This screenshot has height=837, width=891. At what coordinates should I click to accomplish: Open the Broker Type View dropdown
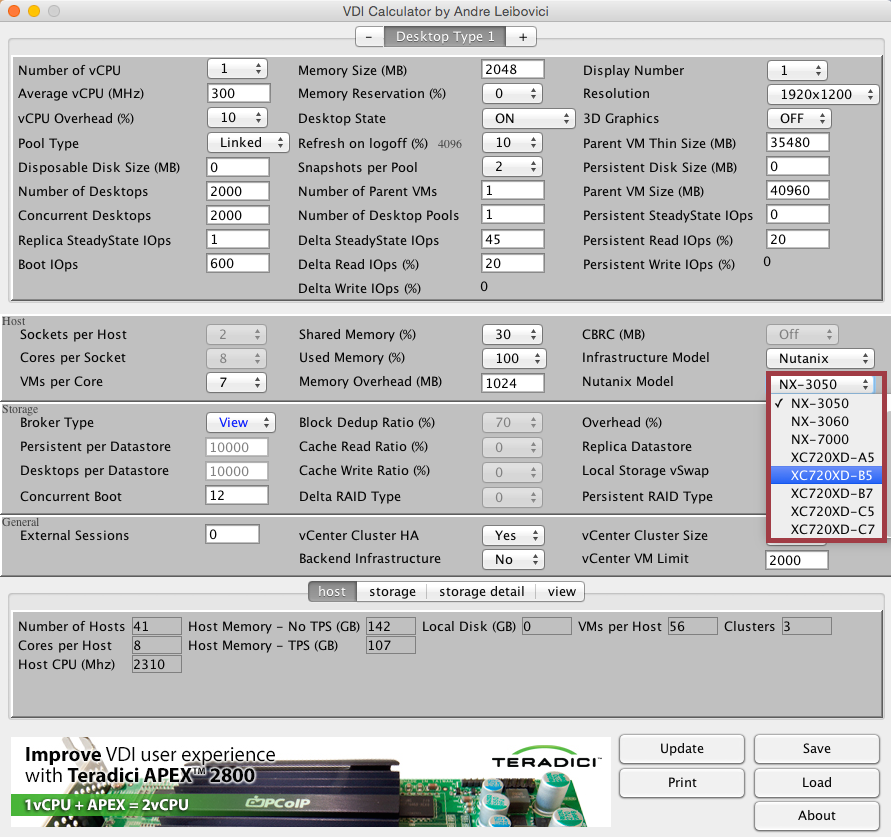point(241,422)
